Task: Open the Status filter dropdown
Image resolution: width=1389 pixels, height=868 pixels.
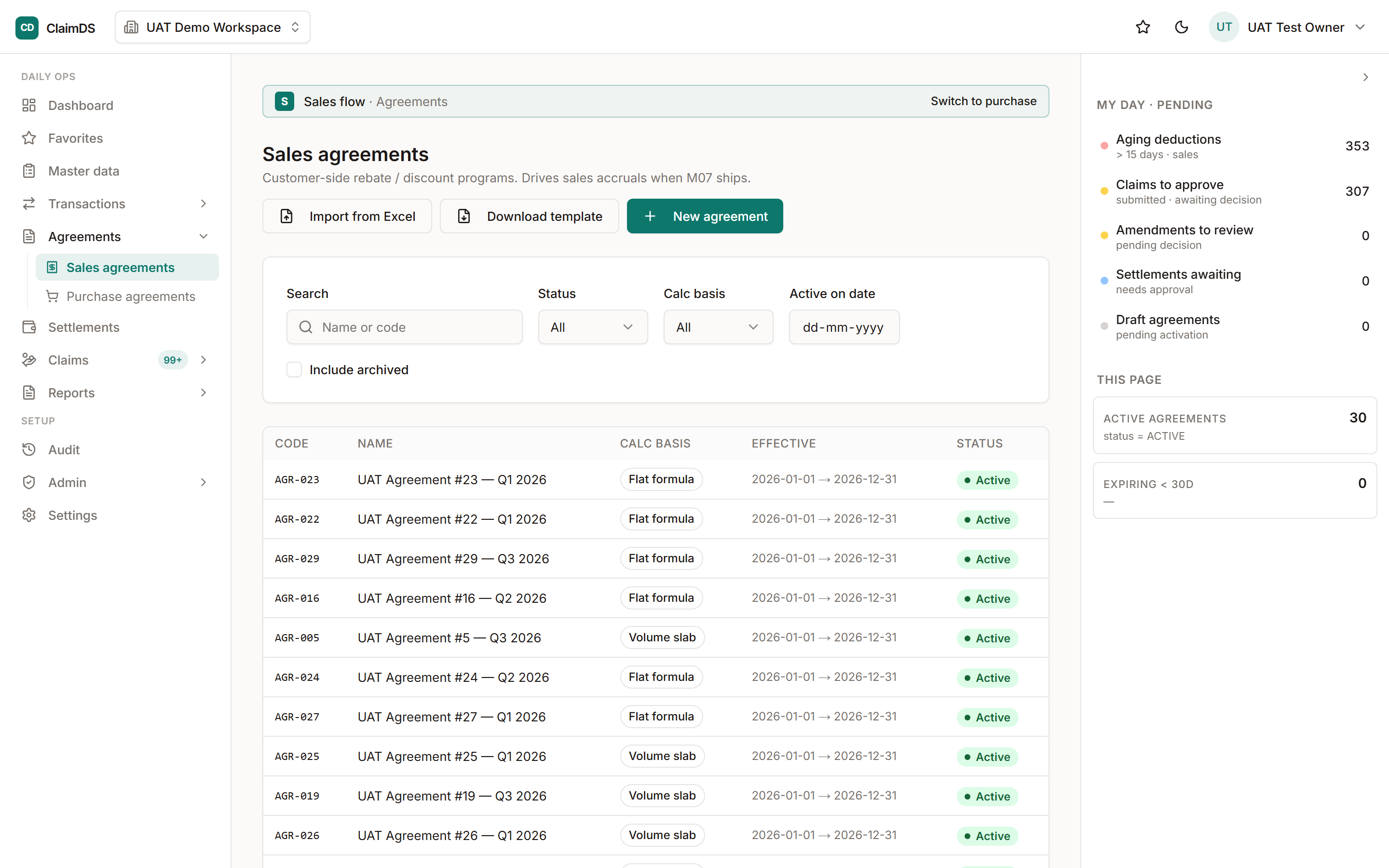Action: click(592, 326)
